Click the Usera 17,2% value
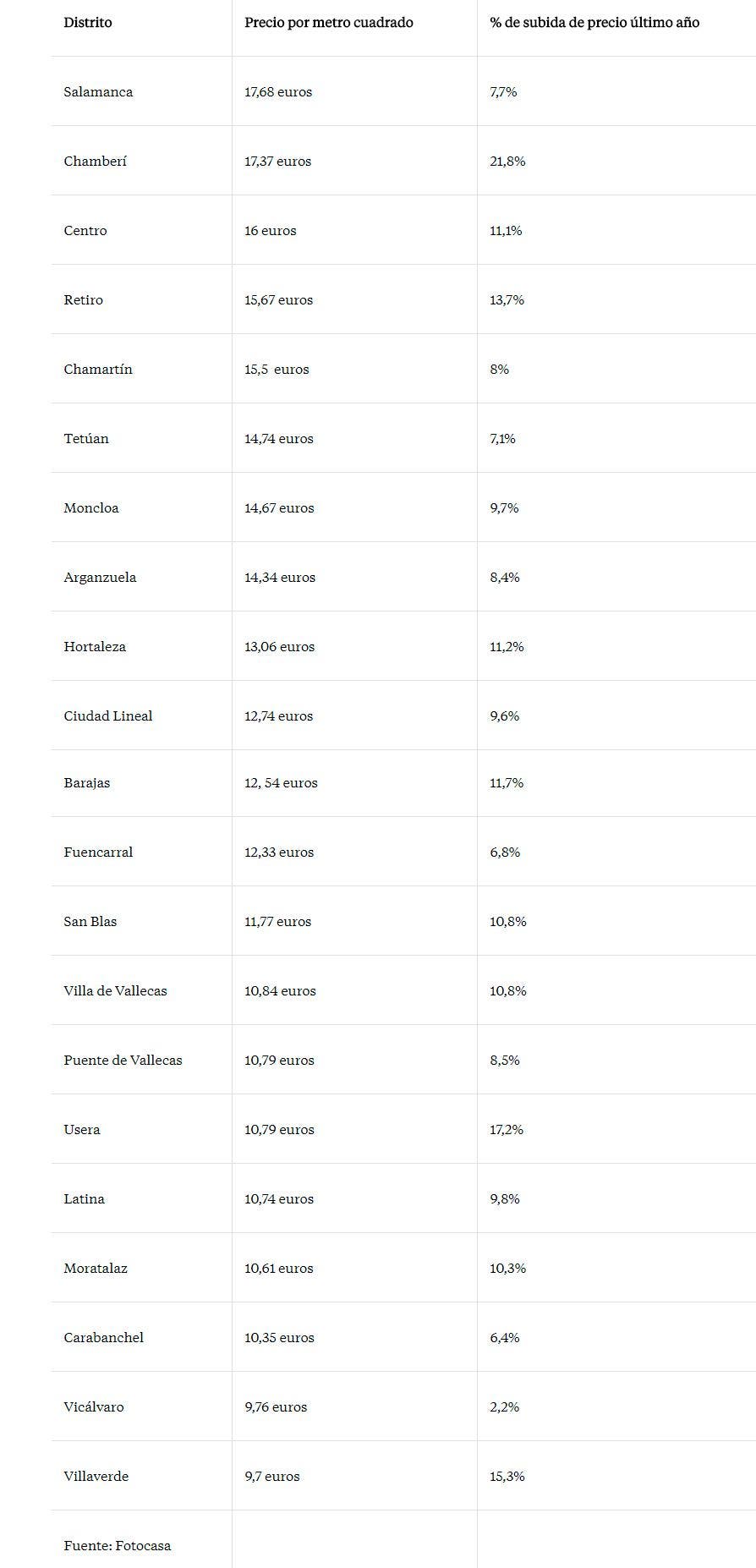 [x=507, y=1130]
